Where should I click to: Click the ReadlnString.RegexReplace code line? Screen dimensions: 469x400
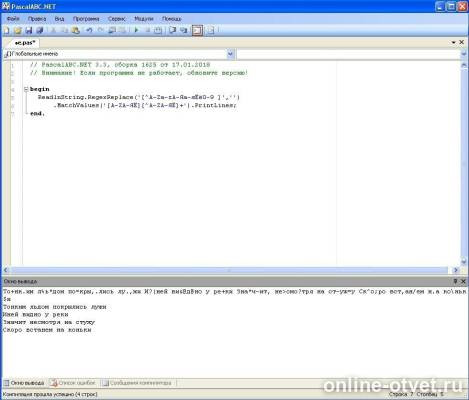[139, 97]
